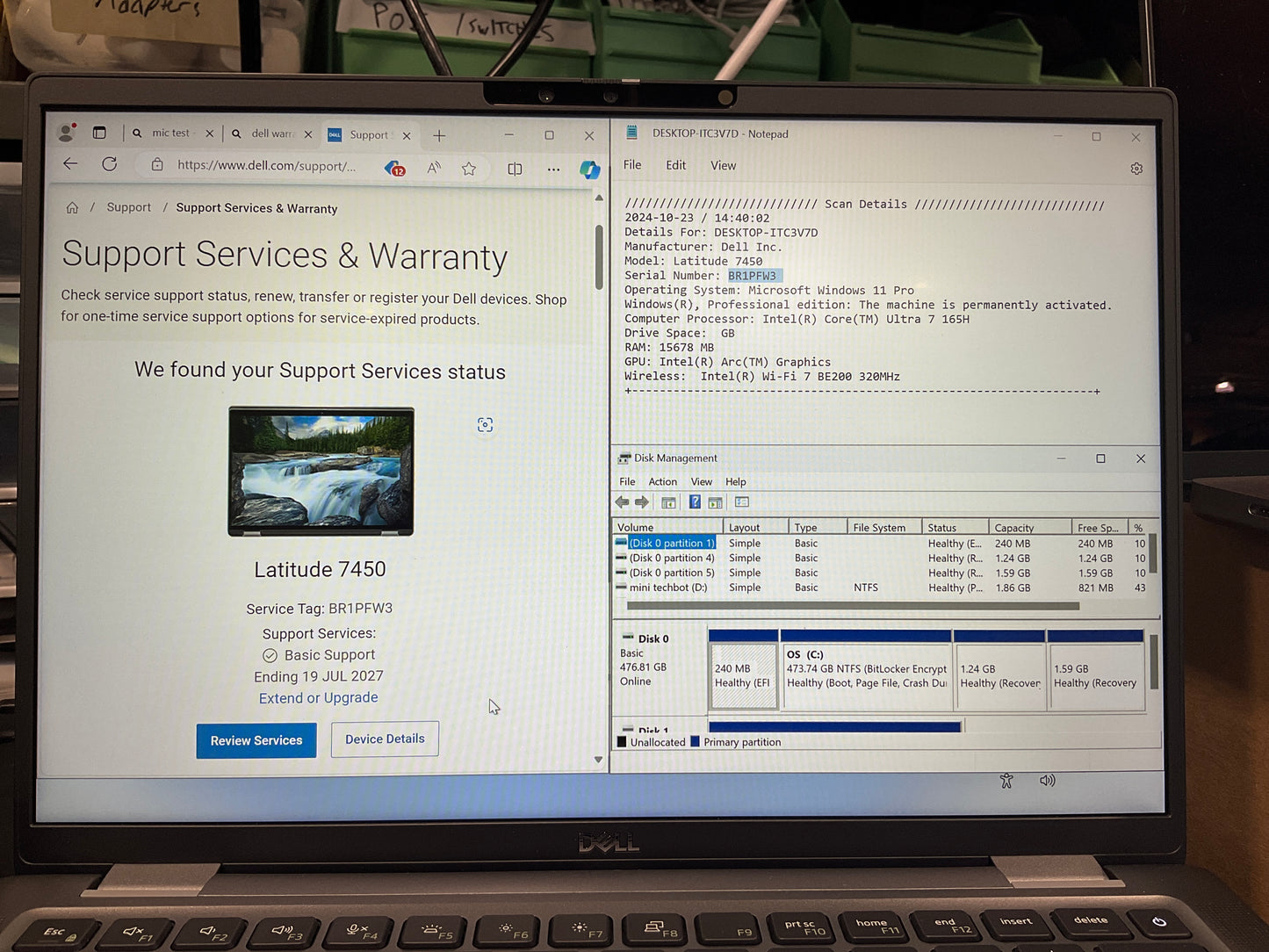Toggle console tree toolbar icon in Disk Management
The width and height of the screenshot is (1269, 952).
668,502
